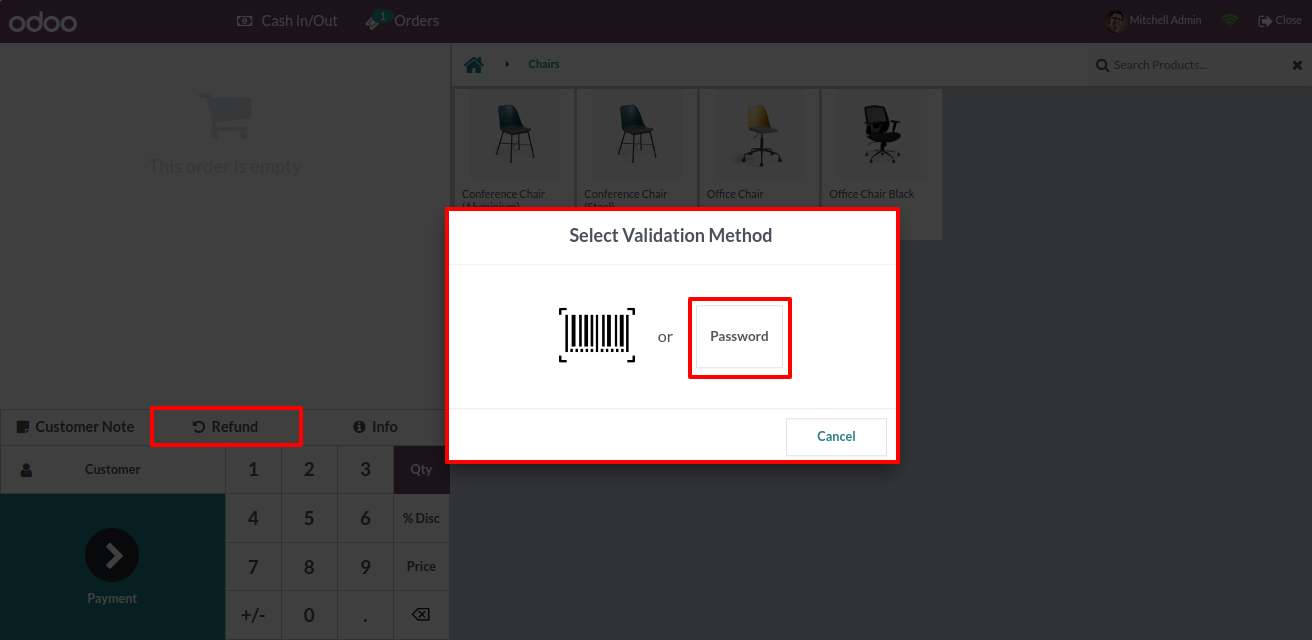Switch numpad mode to Price
The image size is (1312, 640).
pos(421,566)
